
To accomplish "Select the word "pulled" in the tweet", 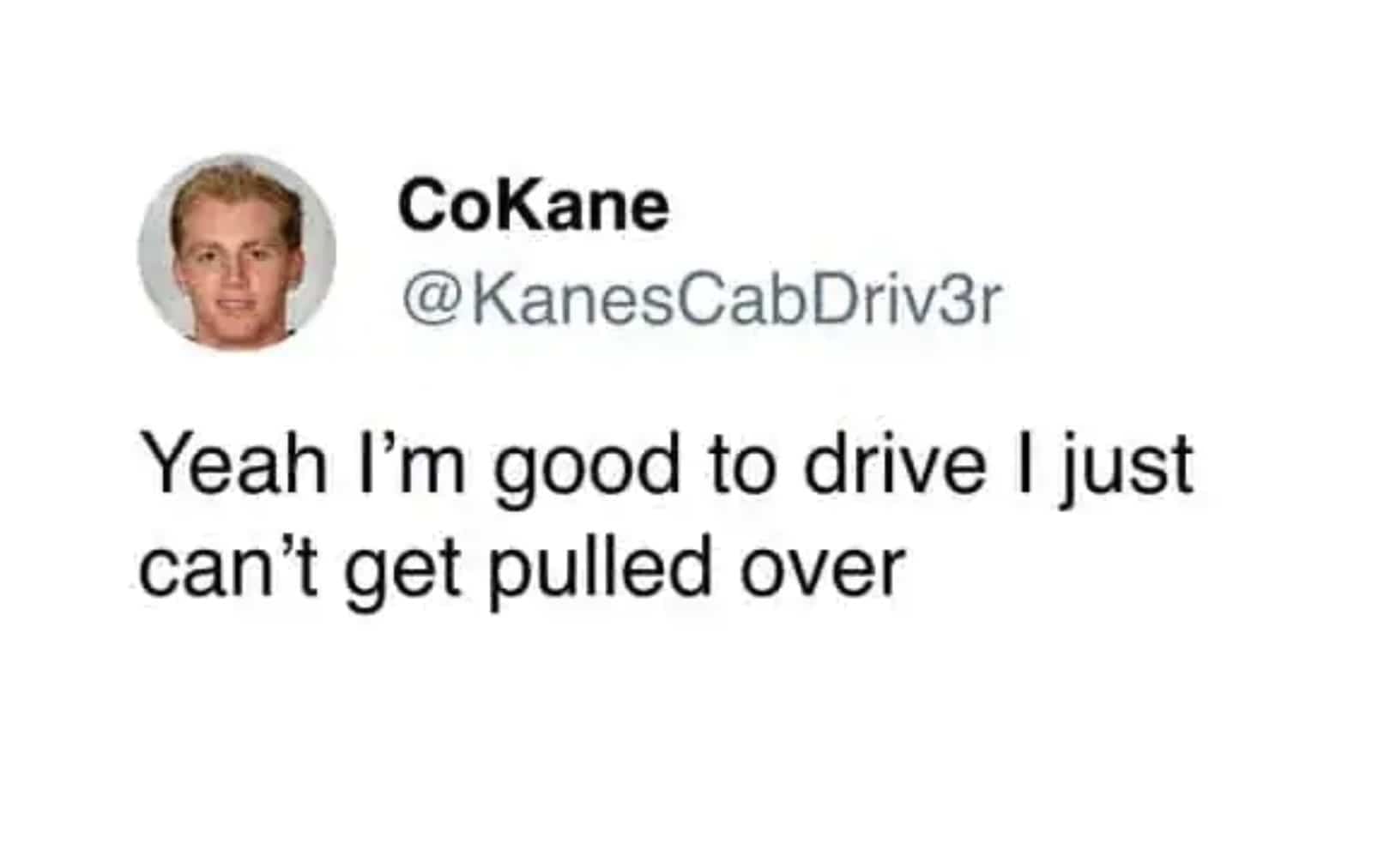I will [x=601, y=571].
